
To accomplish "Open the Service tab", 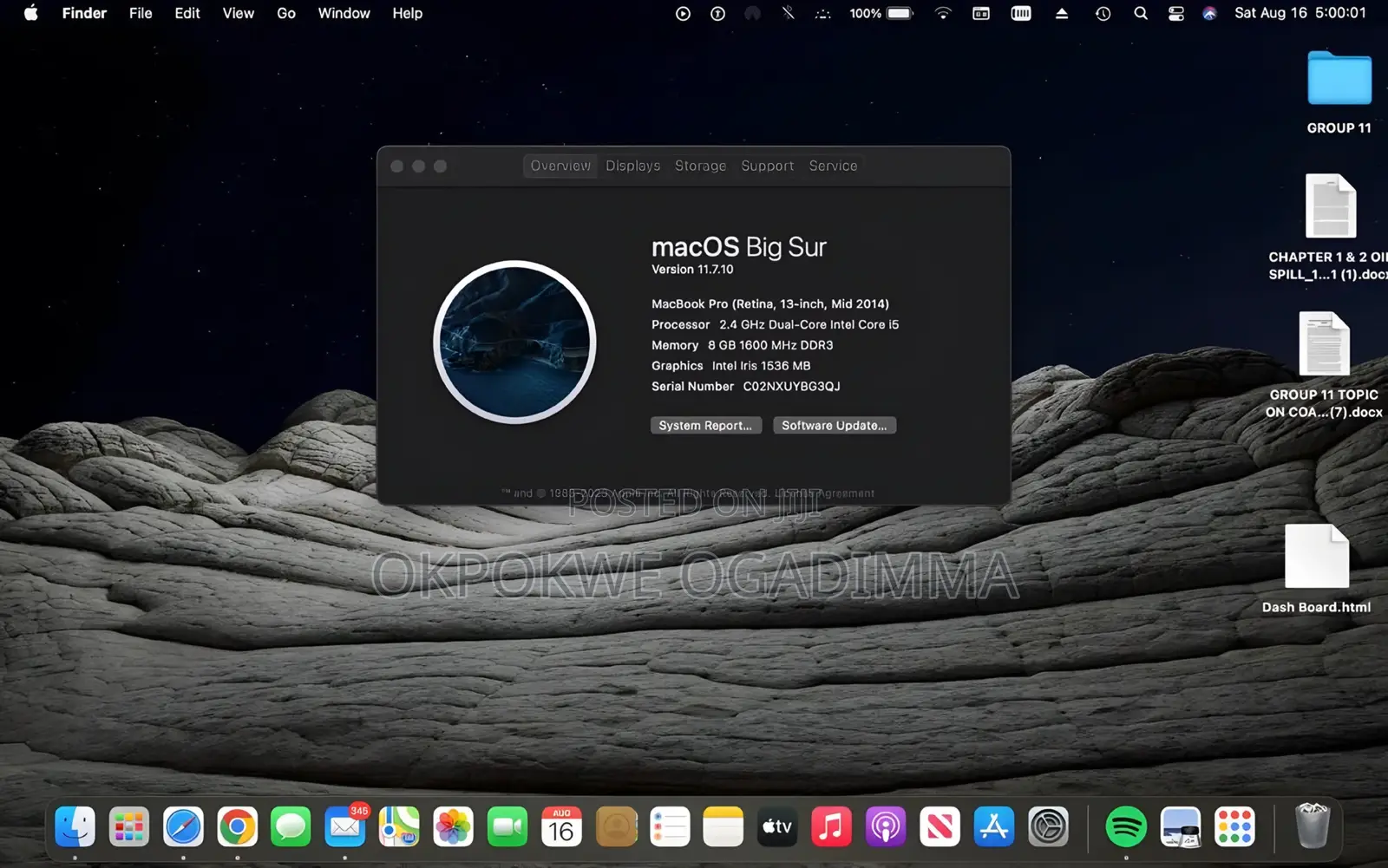I will [x=833, y=166].
